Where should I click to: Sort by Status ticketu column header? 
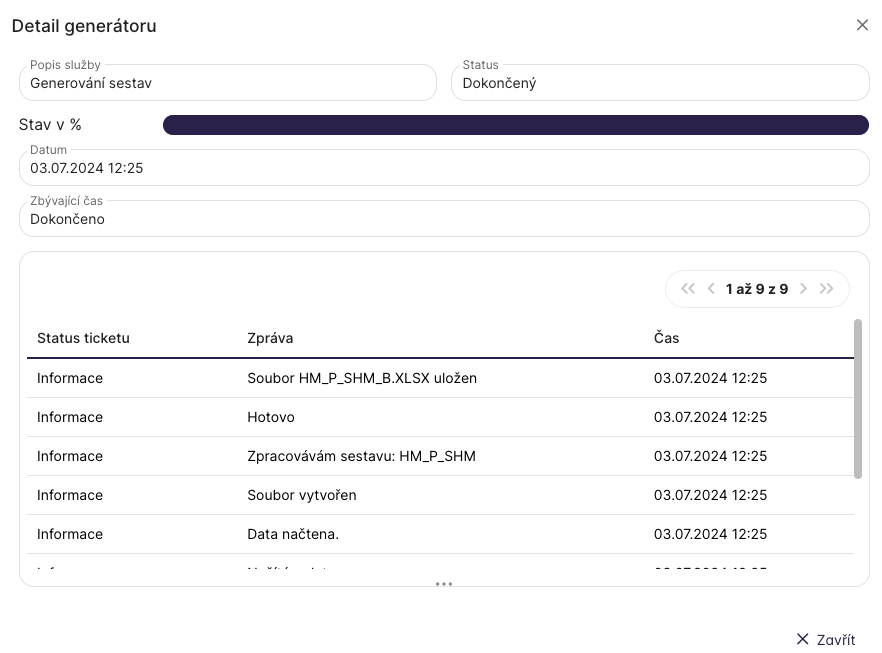click(83, 338)
